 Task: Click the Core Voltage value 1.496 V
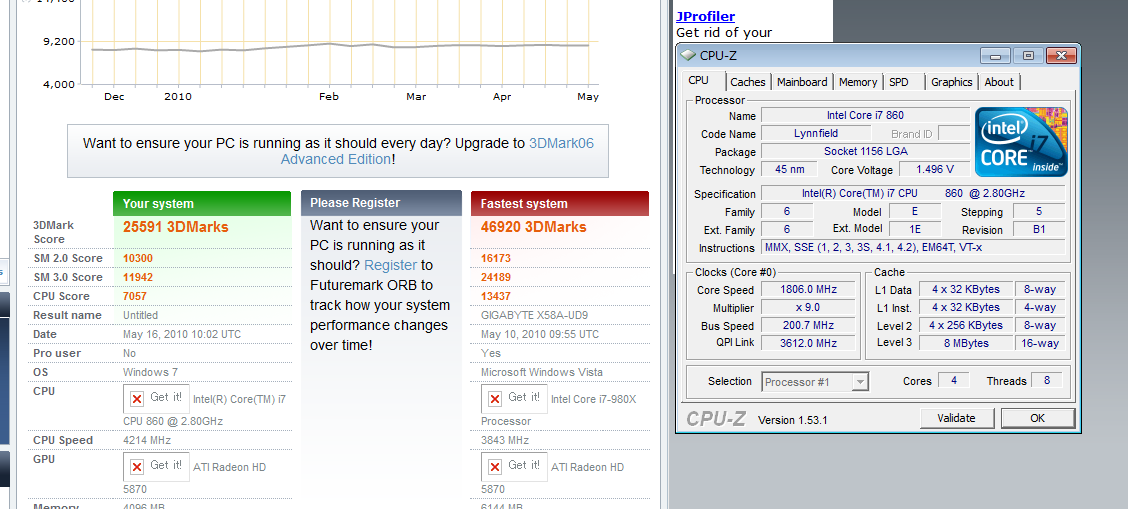coord(933,170)
